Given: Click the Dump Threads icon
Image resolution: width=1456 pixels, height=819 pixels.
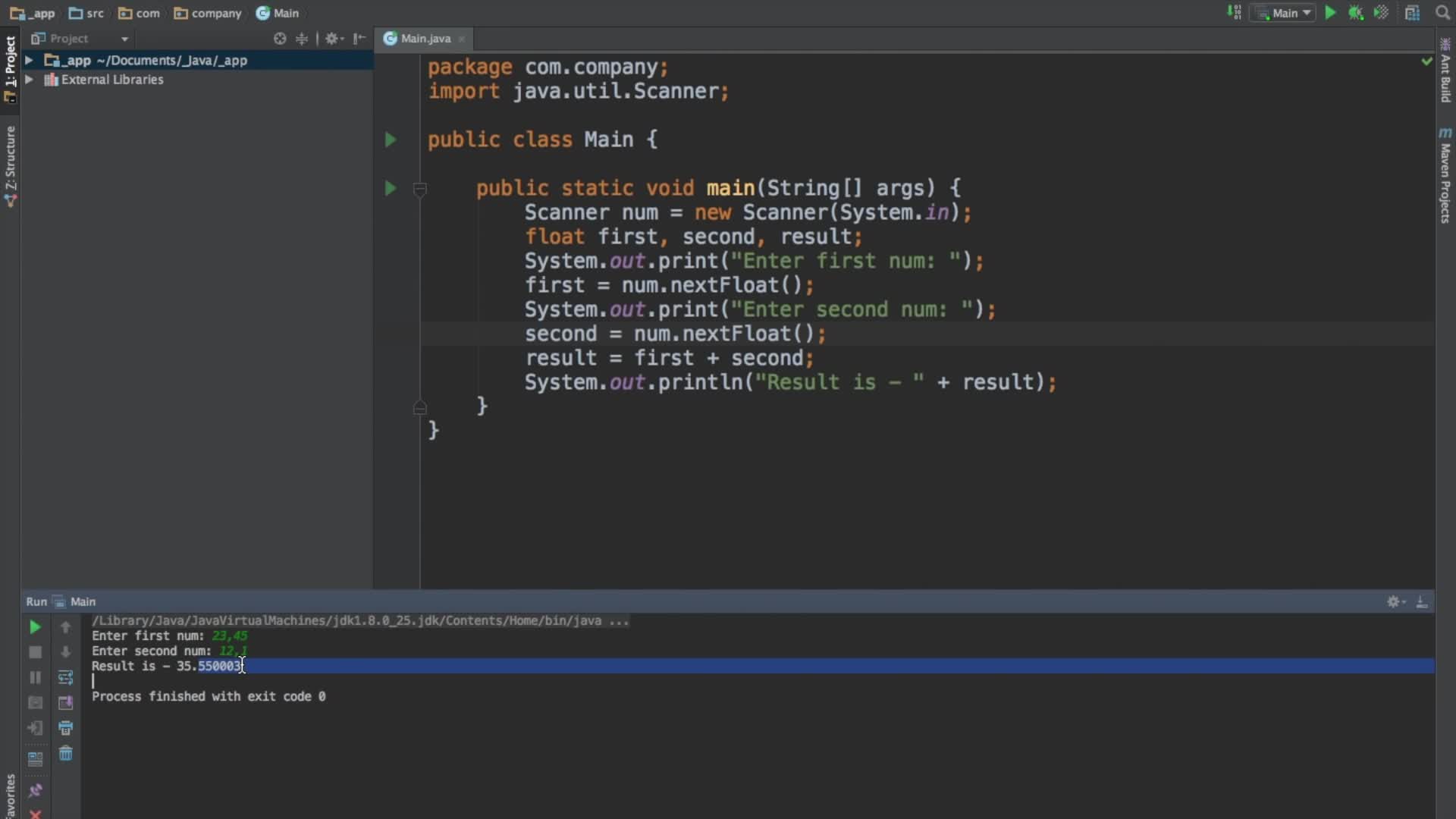Looking at the screenshot, I should coord(35,703).
